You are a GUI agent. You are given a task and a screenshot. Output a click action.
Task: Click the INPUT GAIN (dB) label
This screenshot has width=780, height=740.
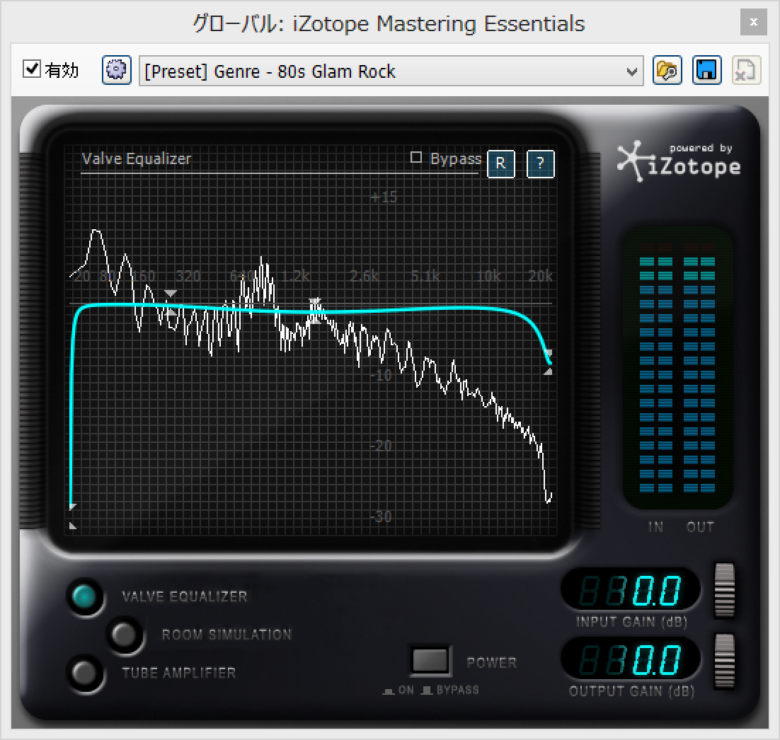pyautogui.click(x=631, y=622)
